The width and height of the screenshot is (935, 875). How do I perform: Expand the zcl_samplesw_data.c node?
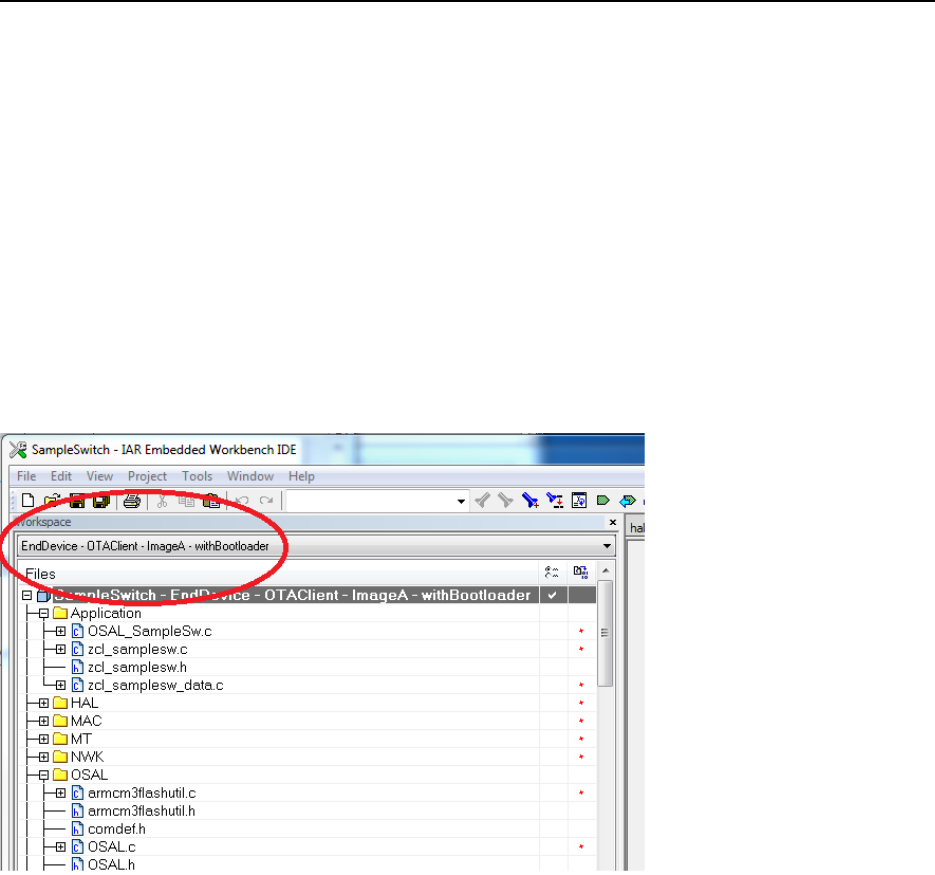click(x=60, y=685)
